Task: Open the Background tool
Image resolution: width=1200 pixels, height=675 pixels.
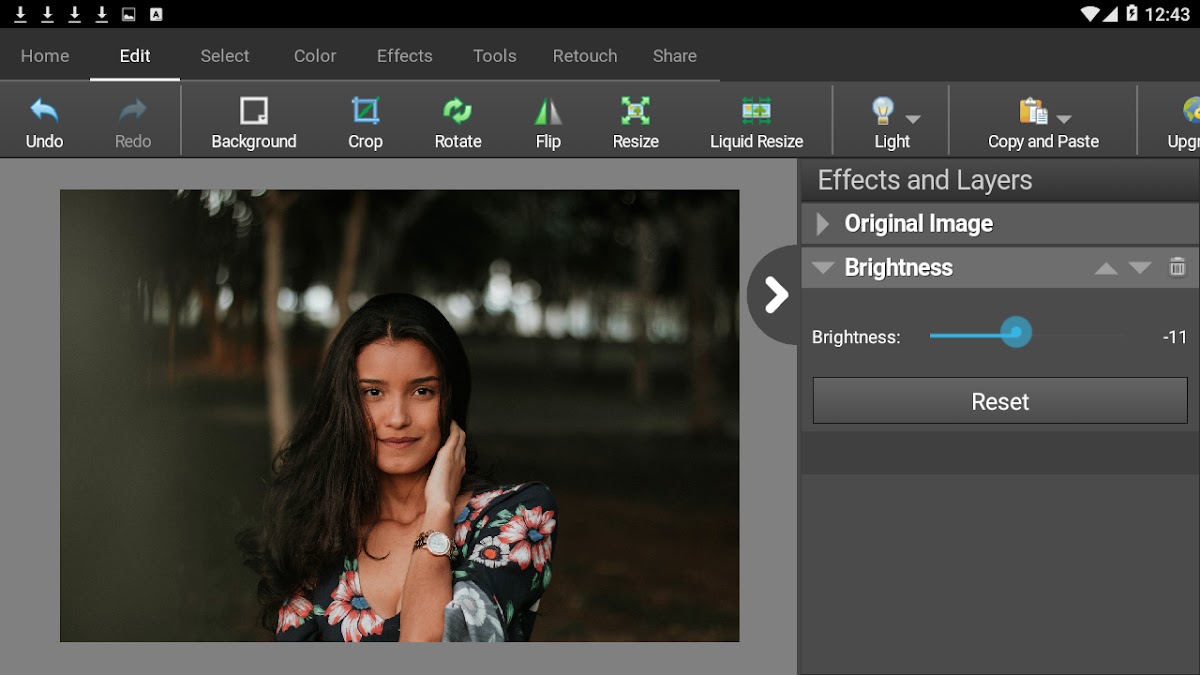Action: [x=254, y=122]
